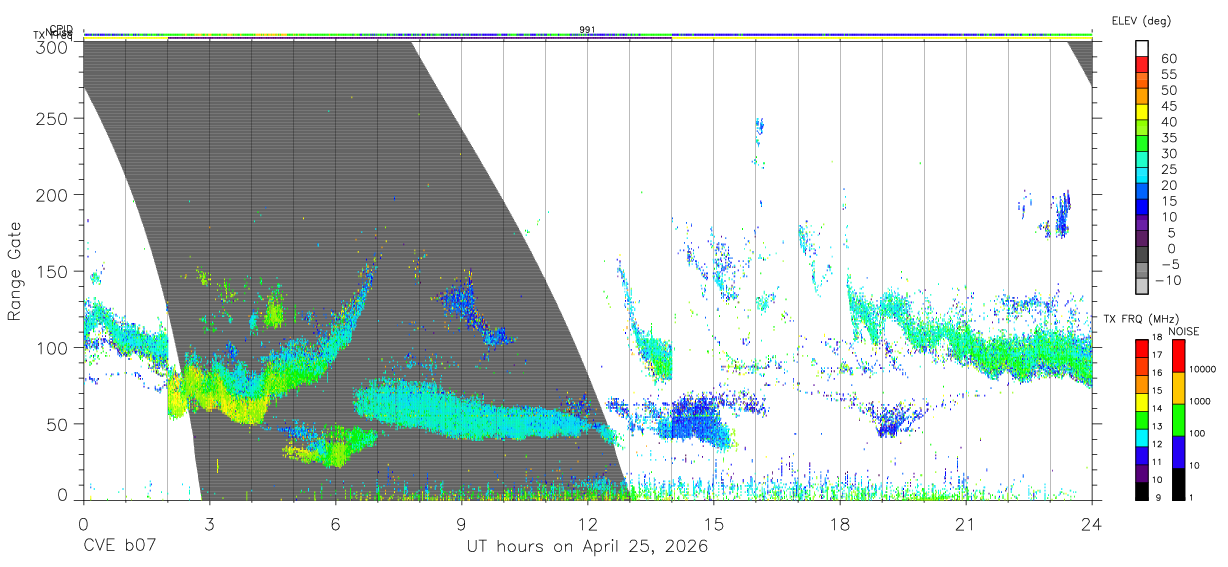This screenshot has height=567, width=1228.
Task: Click the '50' range gate tick label on y-axis
Action: click(x=57, y=424)
